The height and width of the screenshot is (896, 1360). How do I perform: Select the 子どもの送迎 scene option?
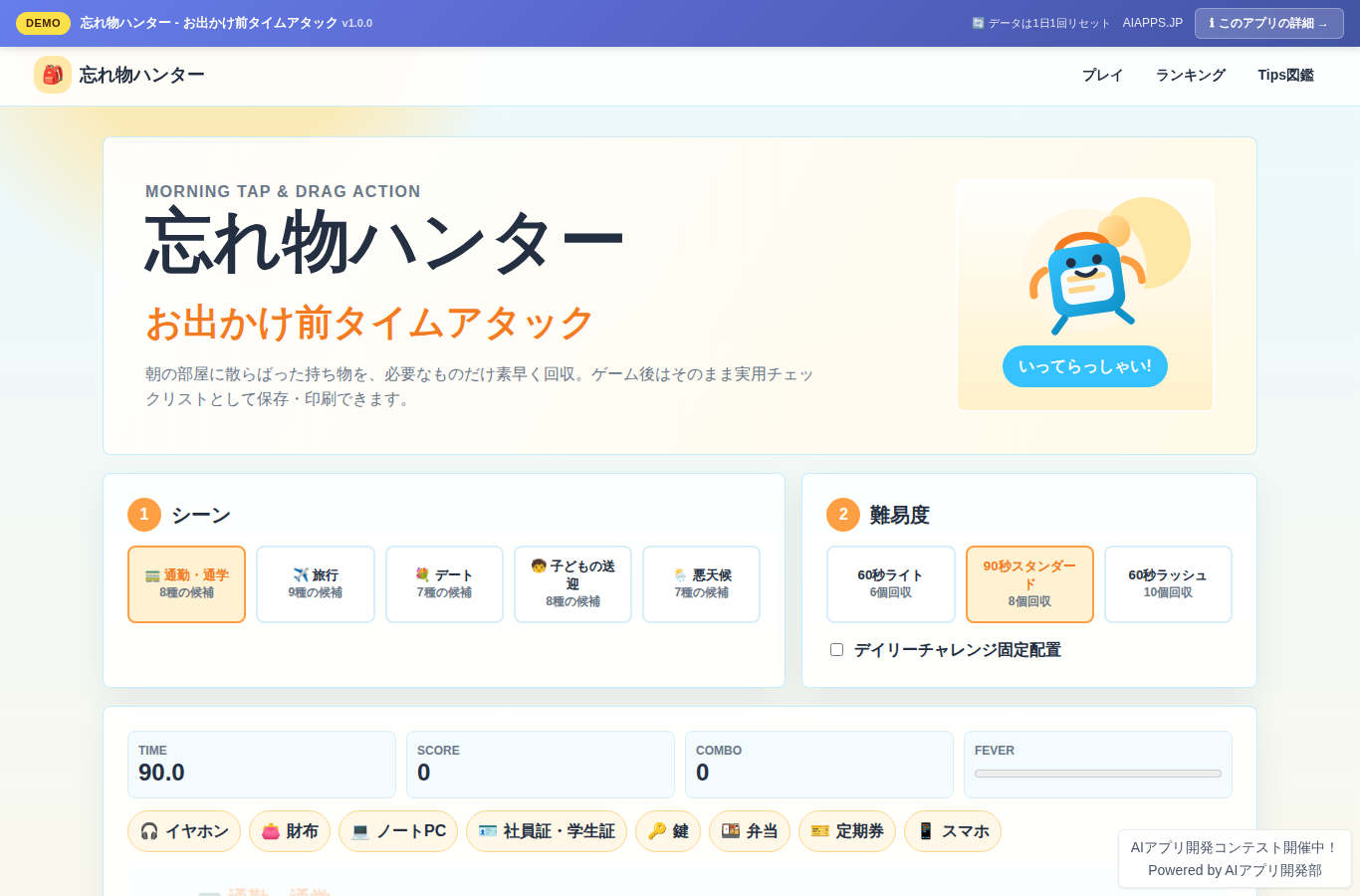click(572, 584)
